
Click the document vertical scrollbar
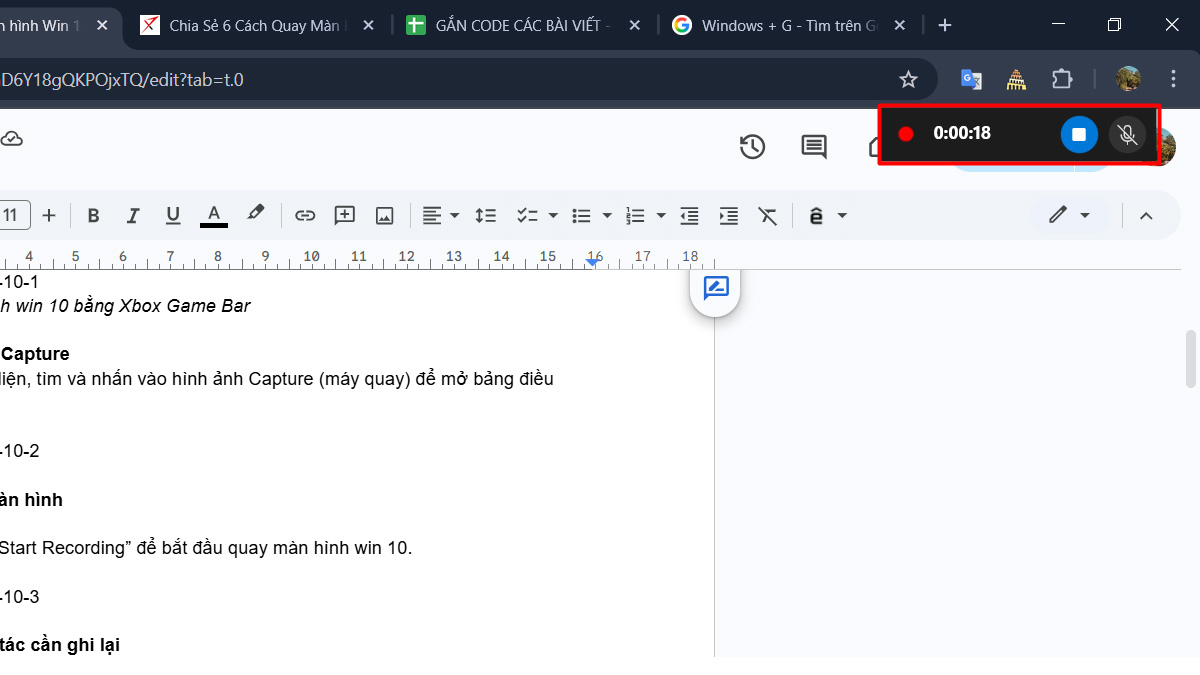pos(1190,359)
